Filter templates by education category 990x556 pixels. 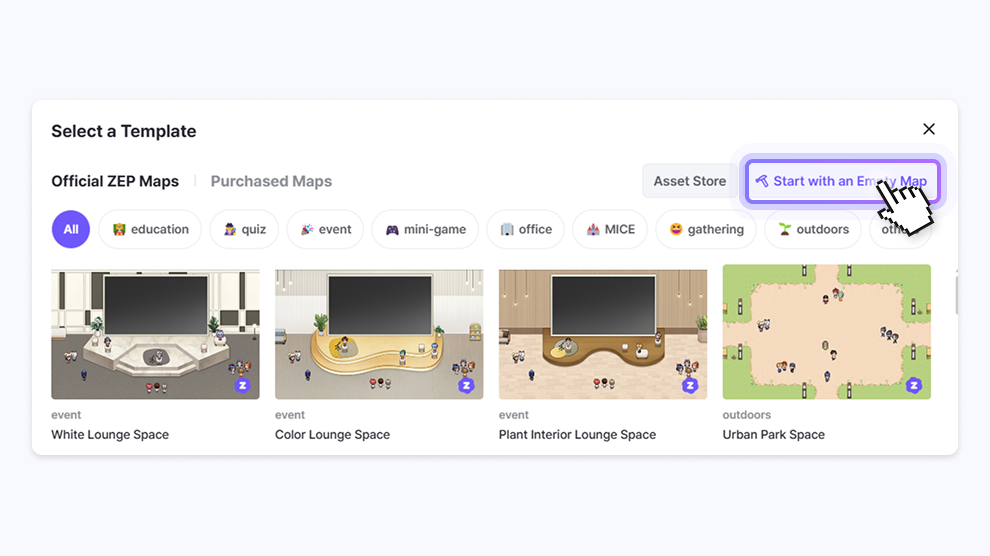click(150, 229)
